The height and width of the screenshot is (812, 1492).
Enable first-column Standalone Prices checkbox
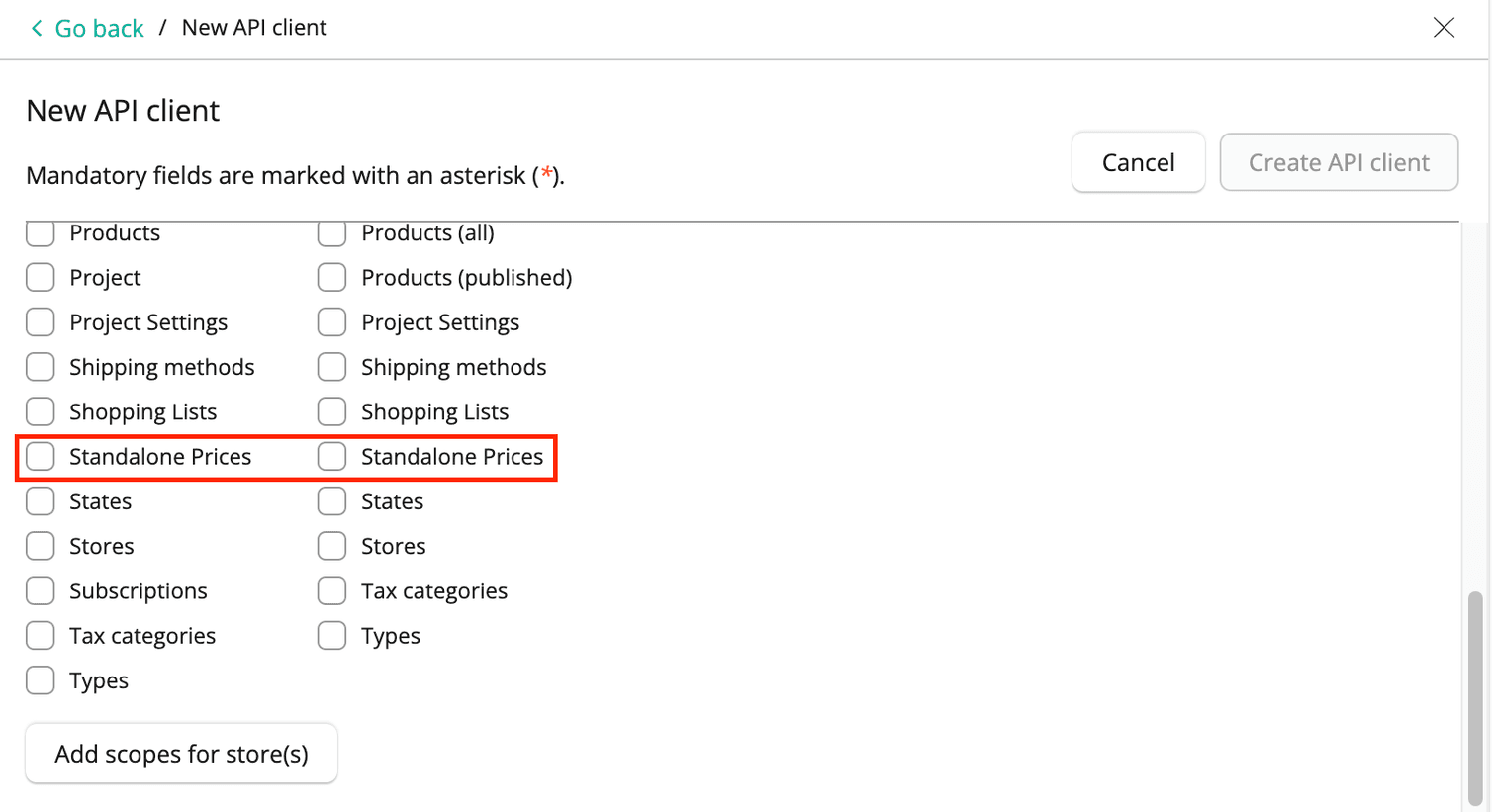(41, 457)
